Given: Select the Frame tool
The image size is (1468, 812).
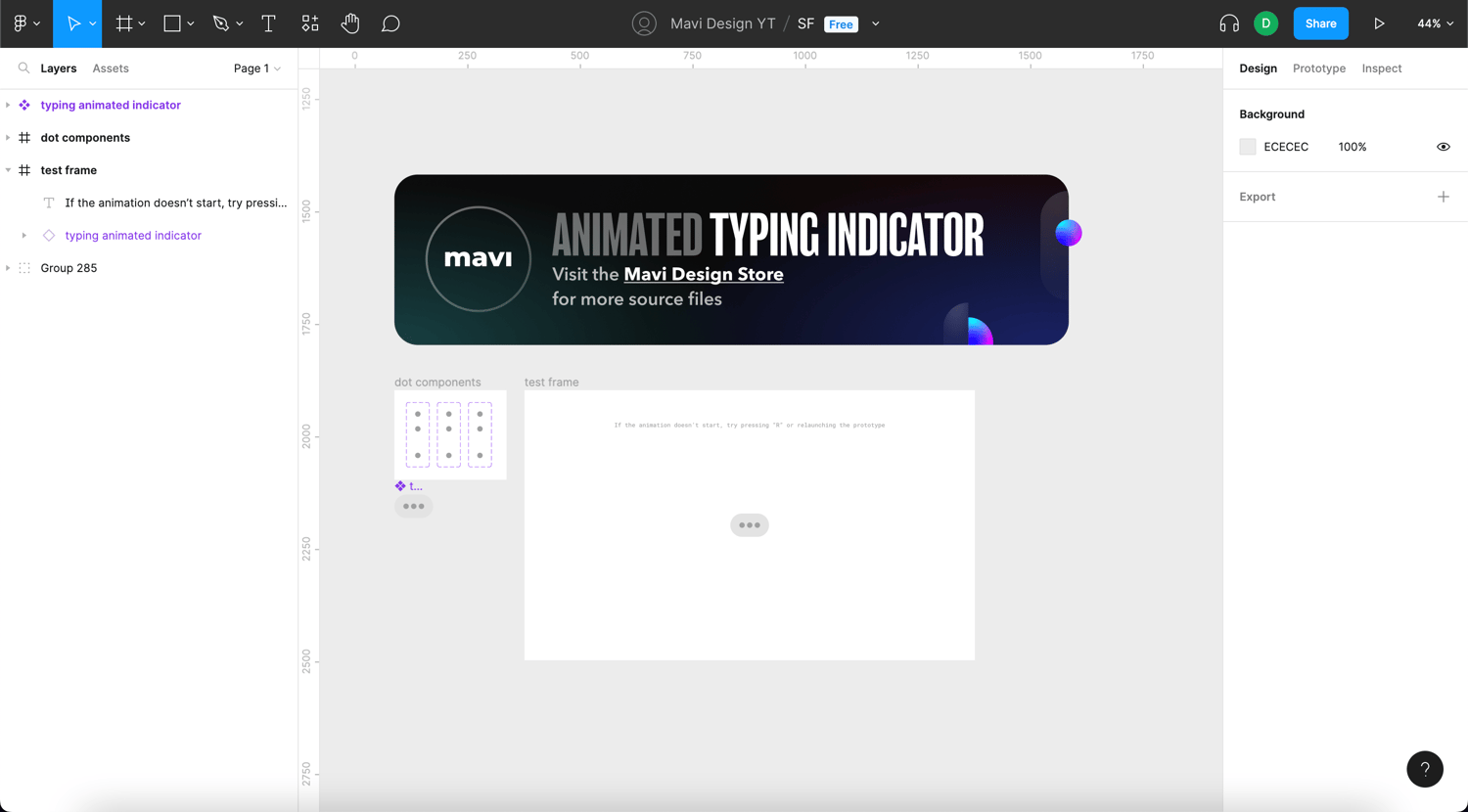Looking at the screenshot, I should tap(124, 23).
